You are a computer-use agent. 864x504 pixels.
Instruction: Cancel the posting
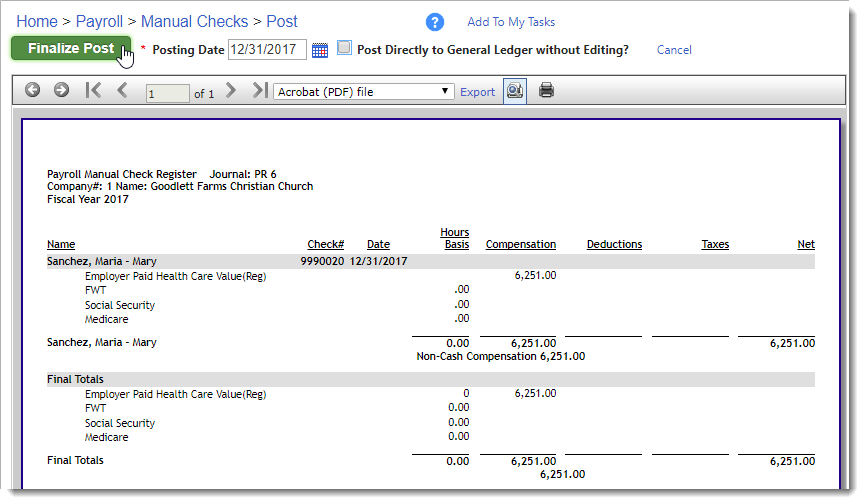[674, 50]
